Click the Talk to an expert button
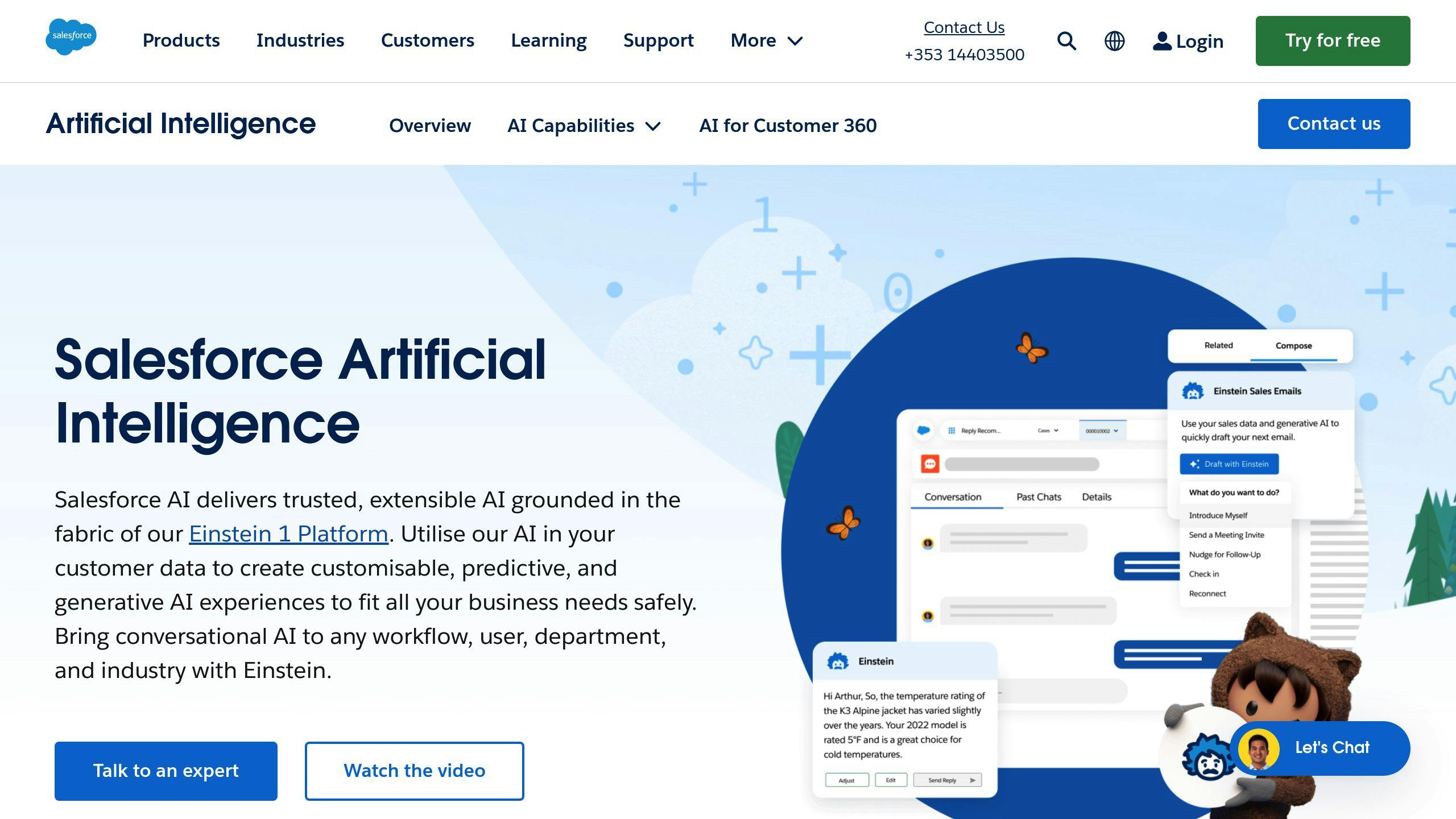 pos(165,771)
